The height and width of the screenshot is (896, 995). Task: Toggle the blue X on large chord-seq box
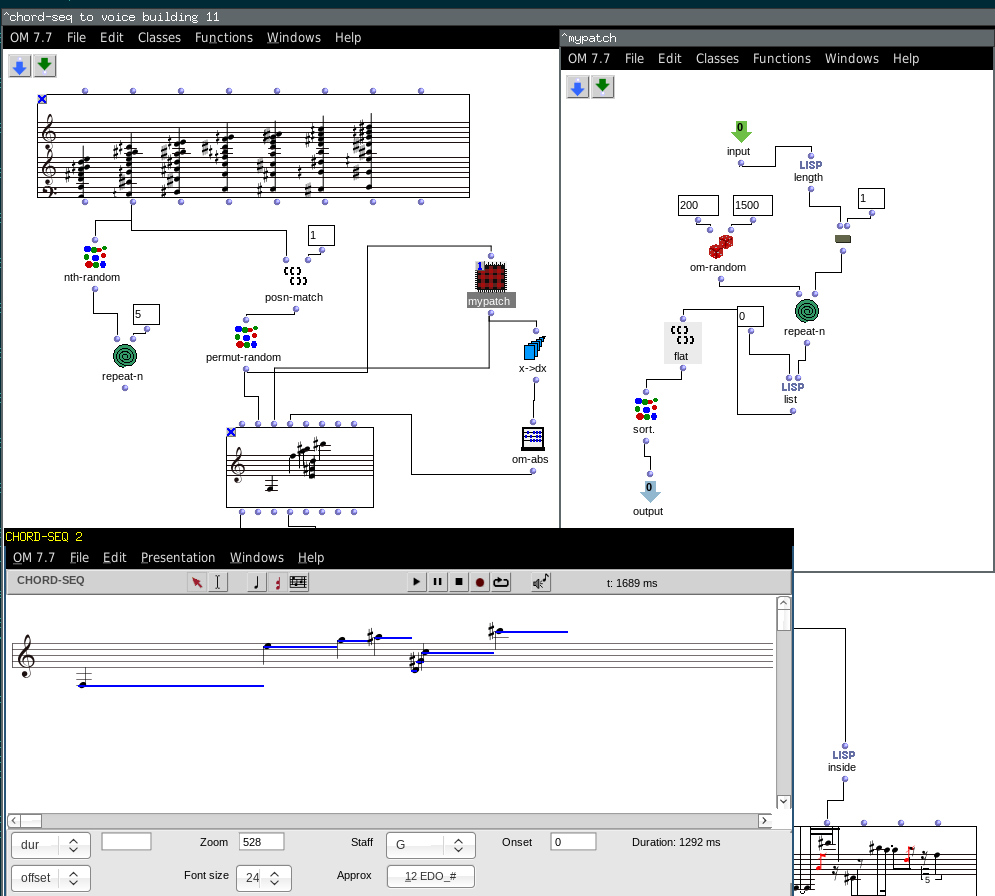point(42,99)
